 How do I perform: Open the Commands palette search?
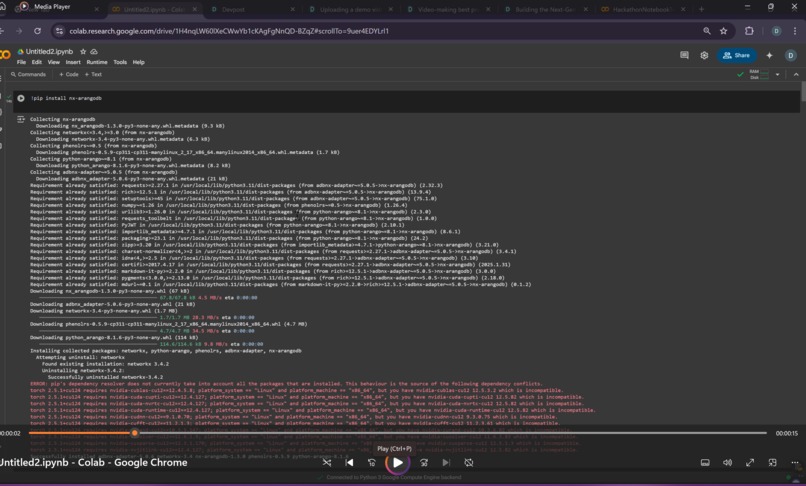click(28, 75)
